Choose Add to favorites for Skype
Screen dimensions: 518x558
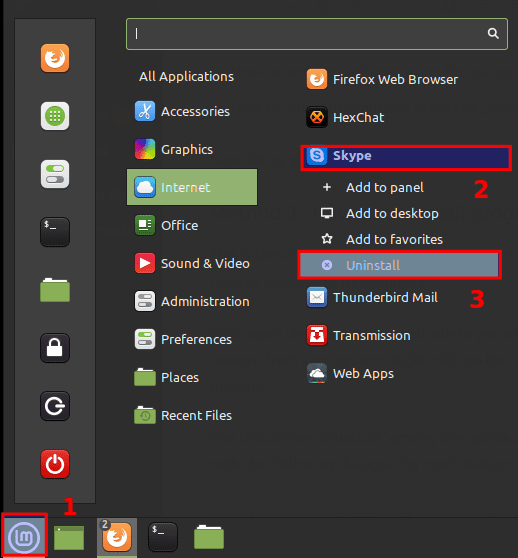point(382,239)
